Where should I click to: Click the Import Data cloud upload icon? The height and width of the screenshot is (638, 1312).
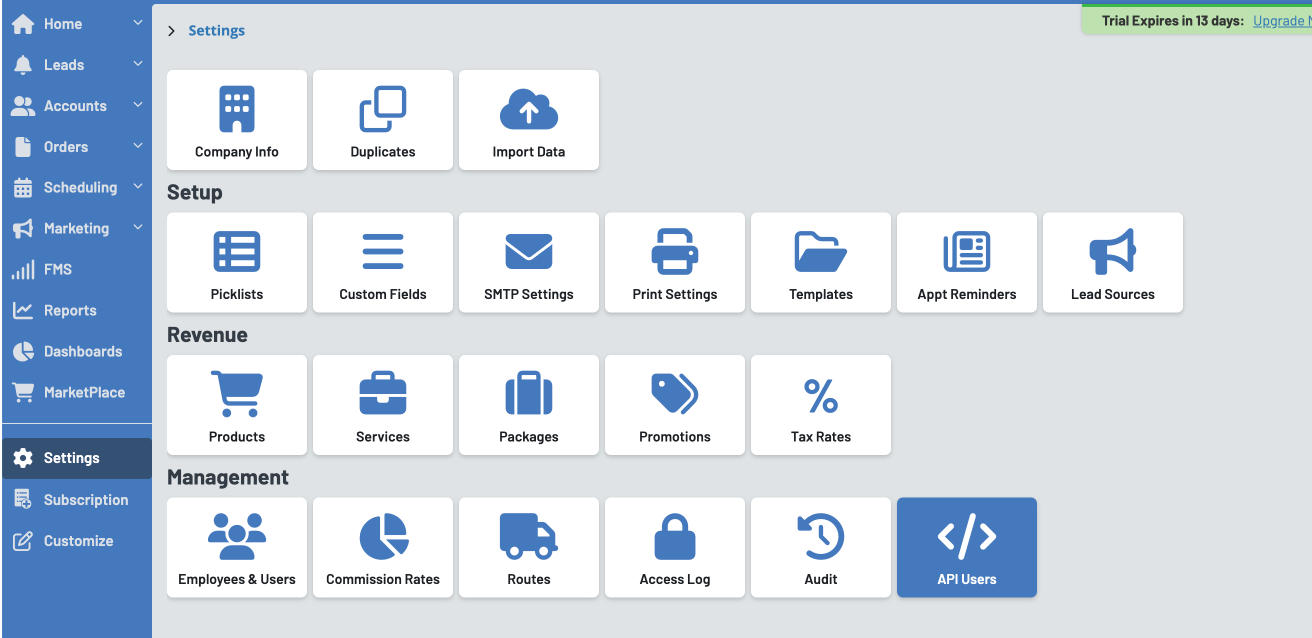coord(528,109)
